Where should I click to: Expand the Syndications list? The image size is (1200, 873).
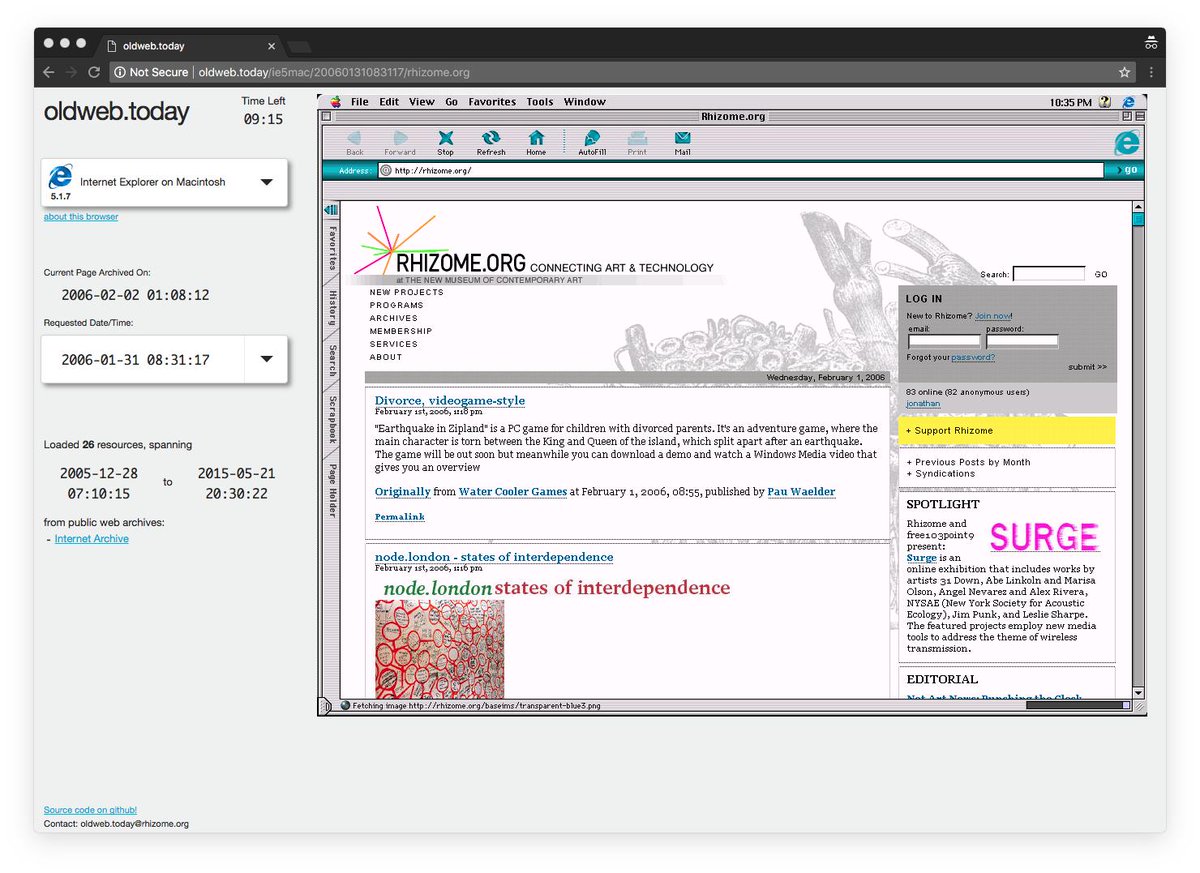click(x=940, y=473)
